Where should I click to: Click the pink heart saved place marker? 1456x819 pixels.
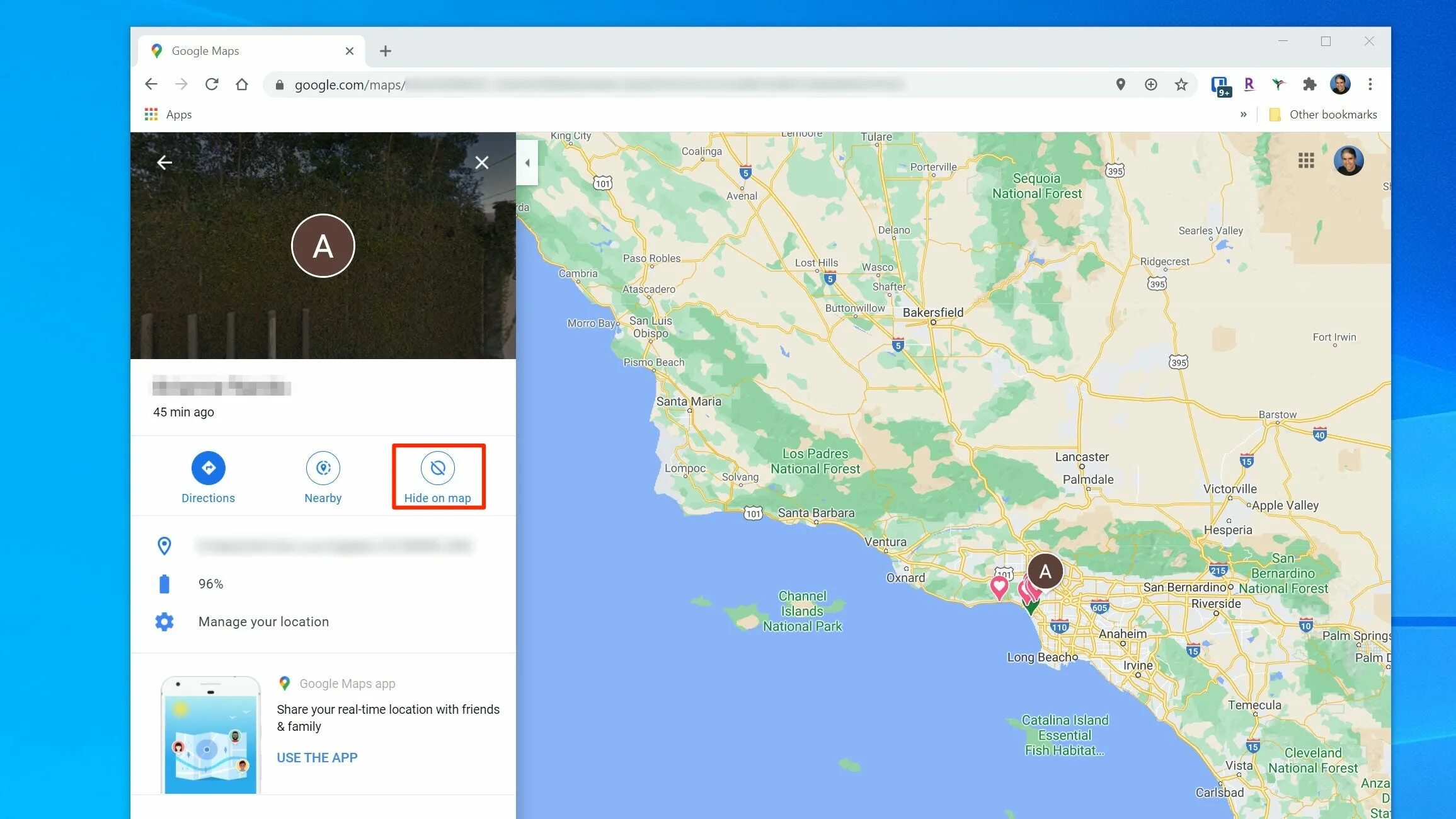click(x=999, y=586)
